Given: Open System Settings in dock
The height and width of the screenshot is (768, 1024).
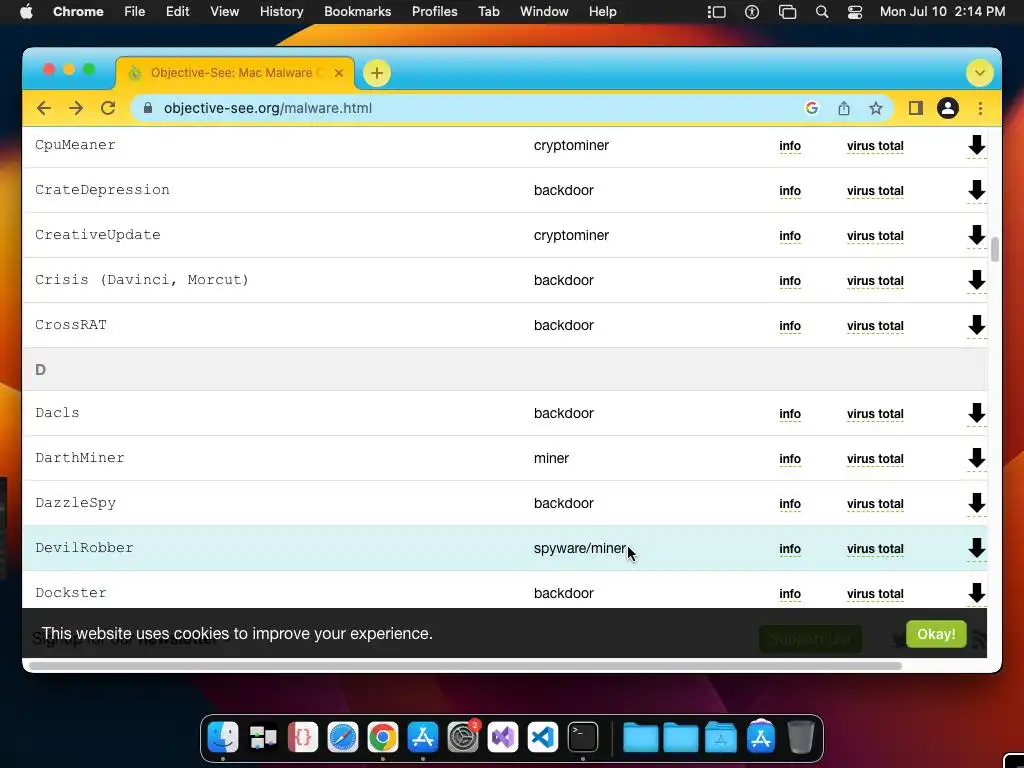Looking at the screenshot, I should [463, 737].
